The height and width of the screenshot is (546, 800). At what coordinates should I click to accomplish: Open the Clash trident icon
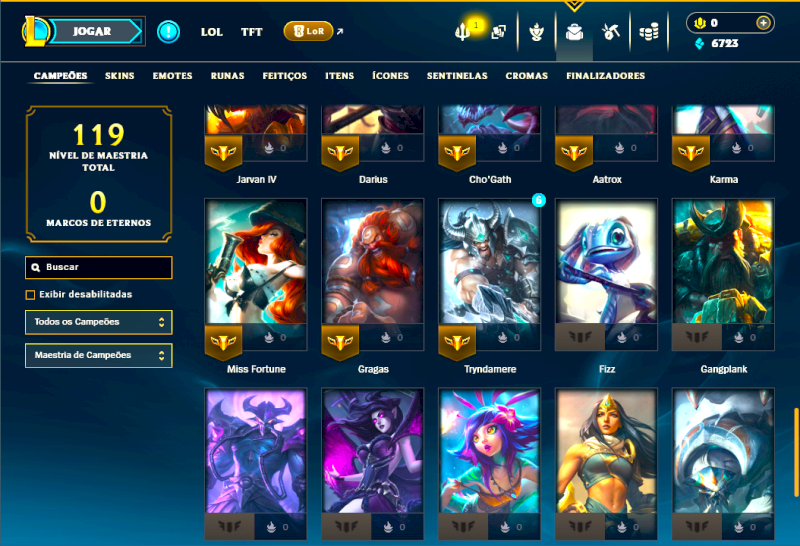462,32
